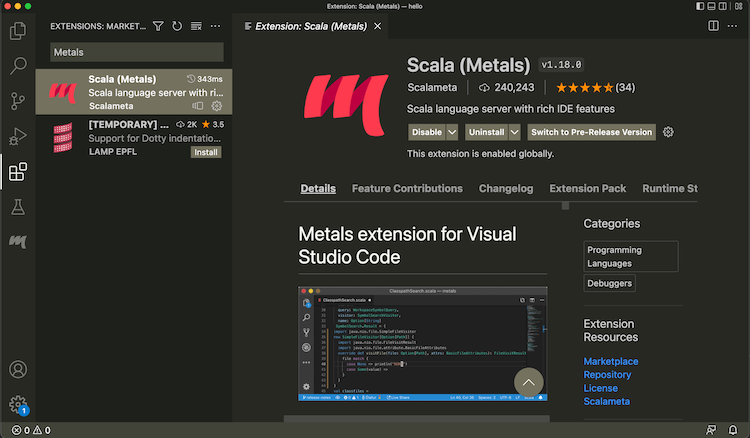The width and height of the screenshot is (750, 438).
Task: Open Manage gear in activity bar
Action: 18,405
